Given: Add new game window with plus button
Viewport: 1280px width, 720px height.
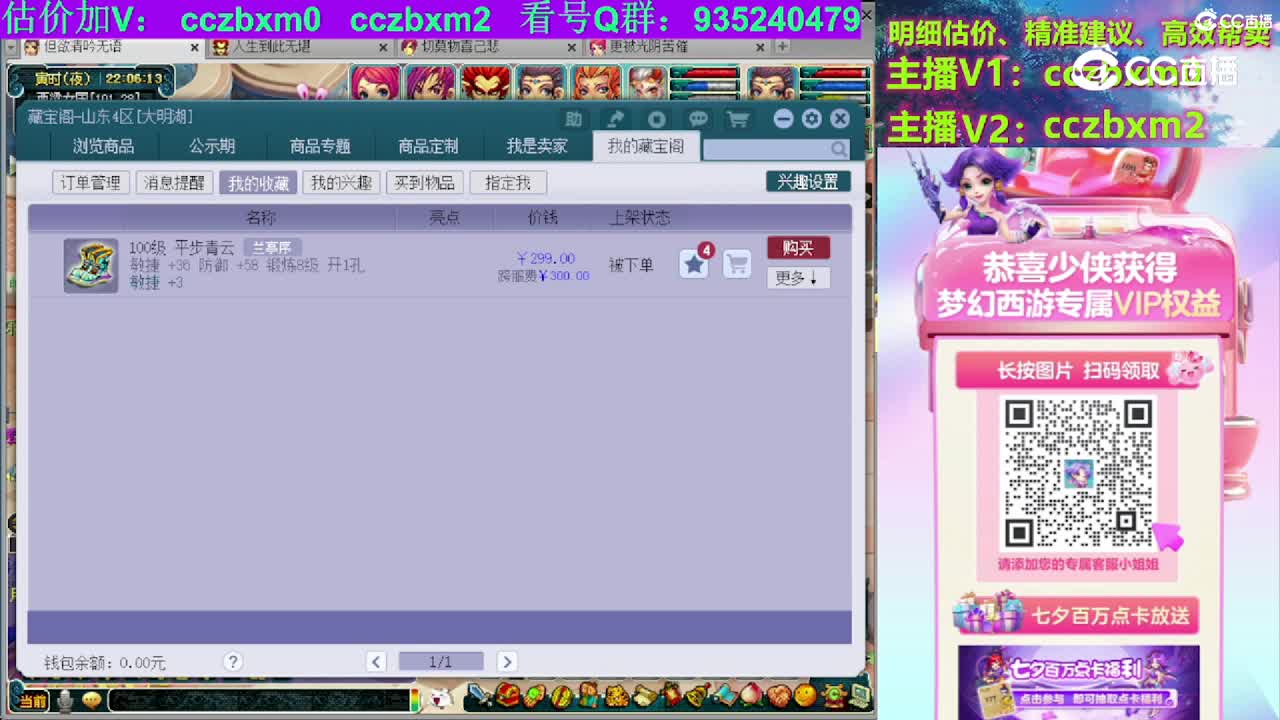Looking at the screenshot, I should click(x=782, y=46).
